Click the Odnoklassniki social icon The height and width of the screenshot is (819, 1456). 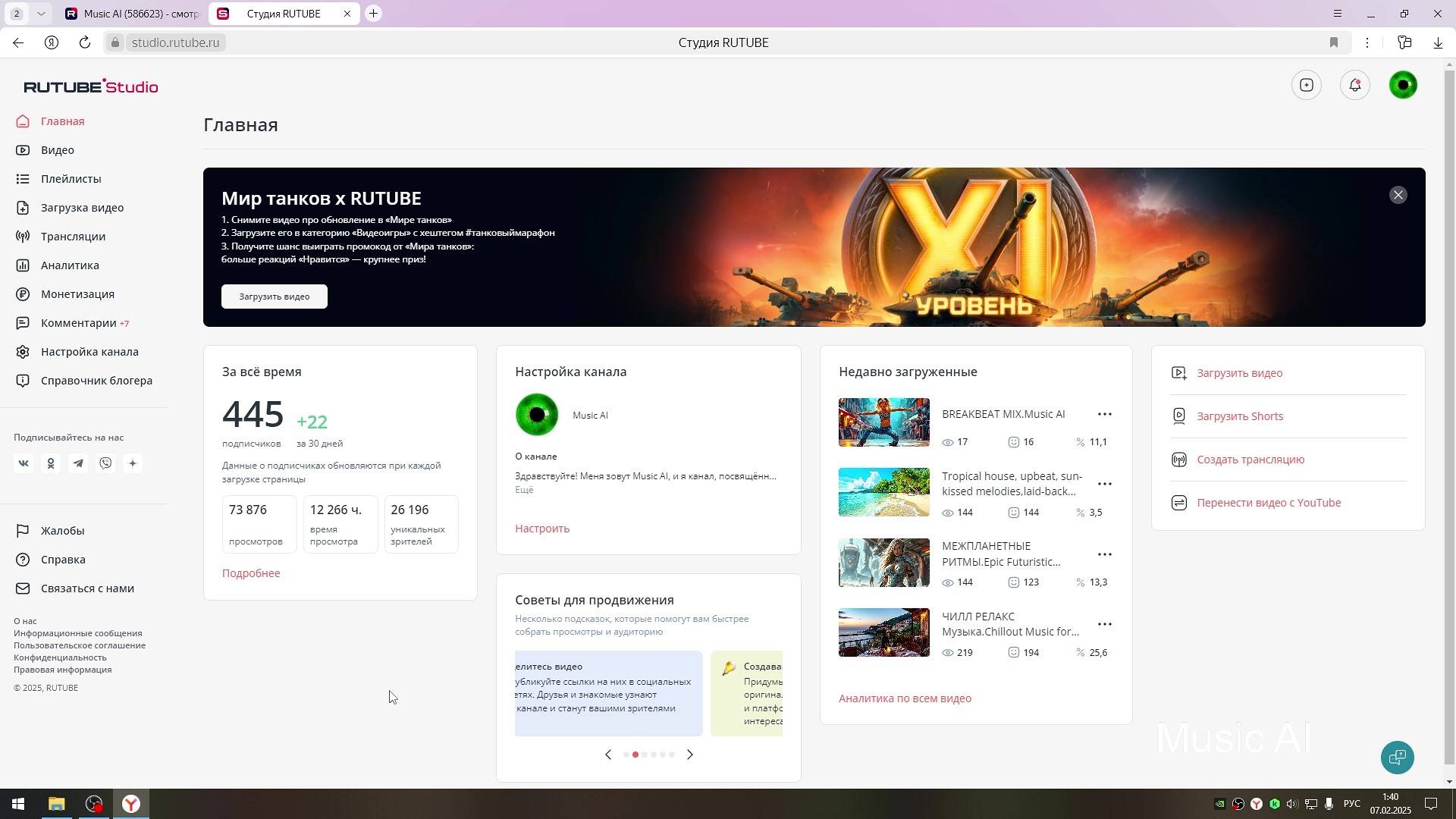51,463
